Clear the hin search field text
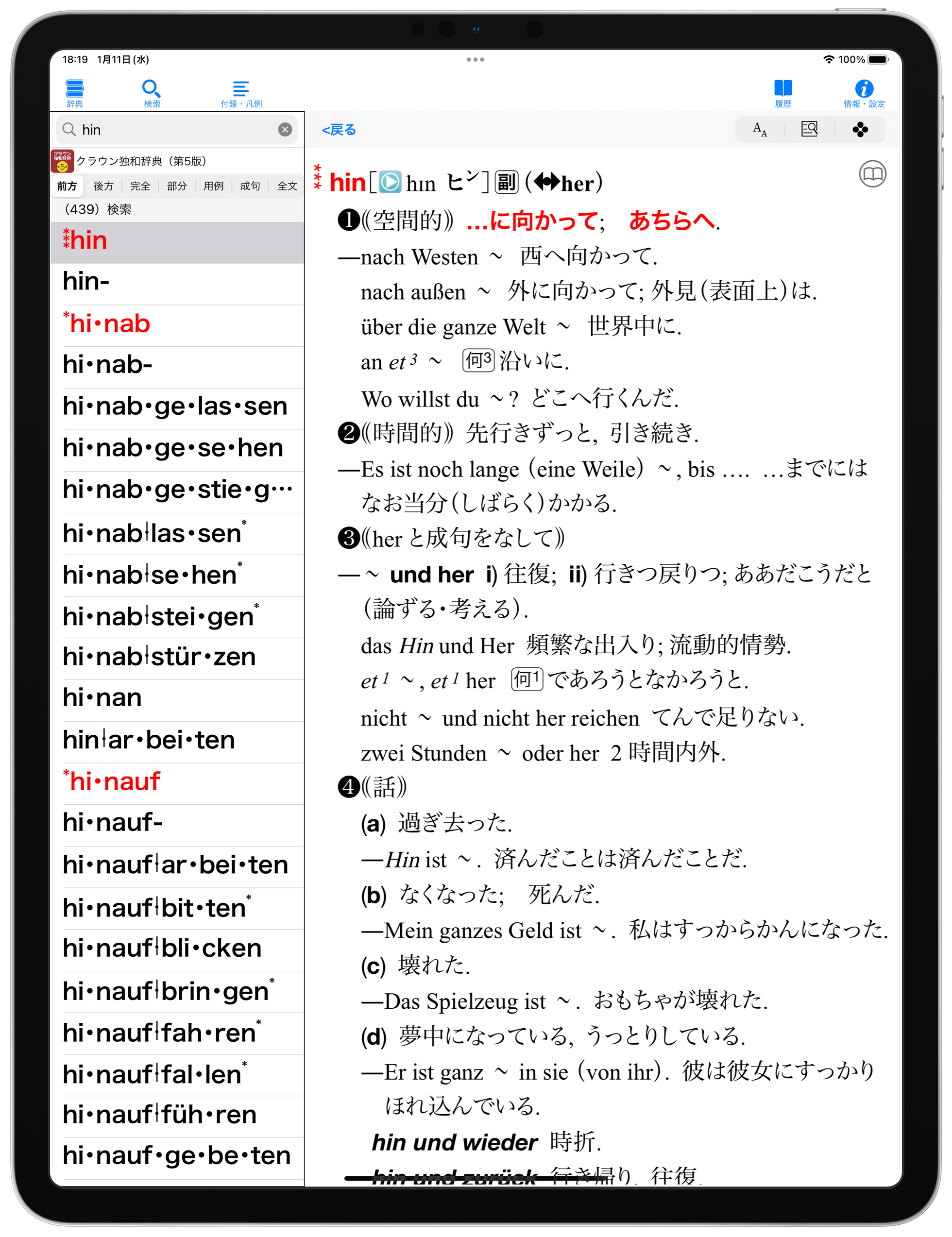 coord(285,130)
